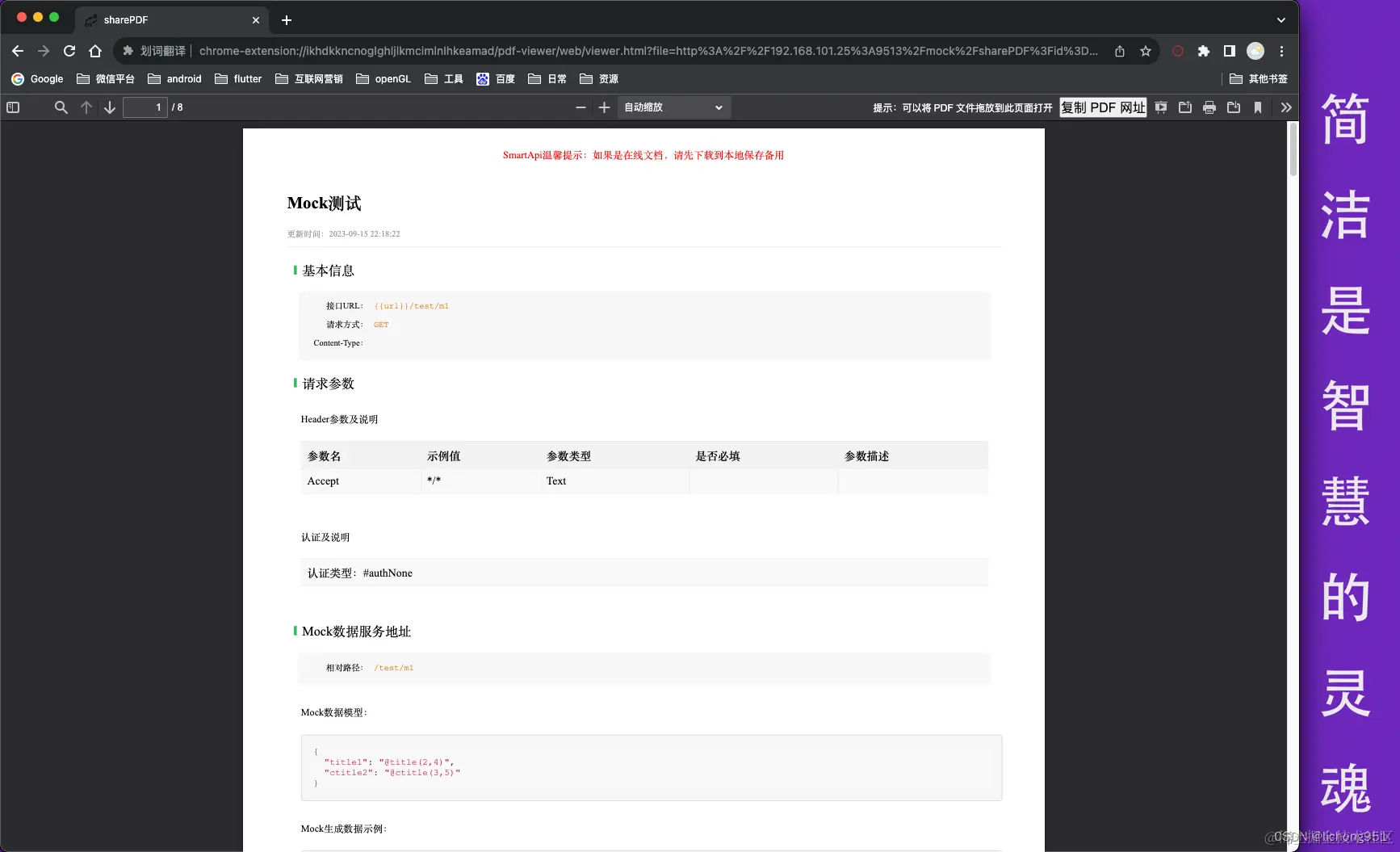Toggle the PDF sidebar panel
This screenshot has height=852, width=1400.
(13, 107)
